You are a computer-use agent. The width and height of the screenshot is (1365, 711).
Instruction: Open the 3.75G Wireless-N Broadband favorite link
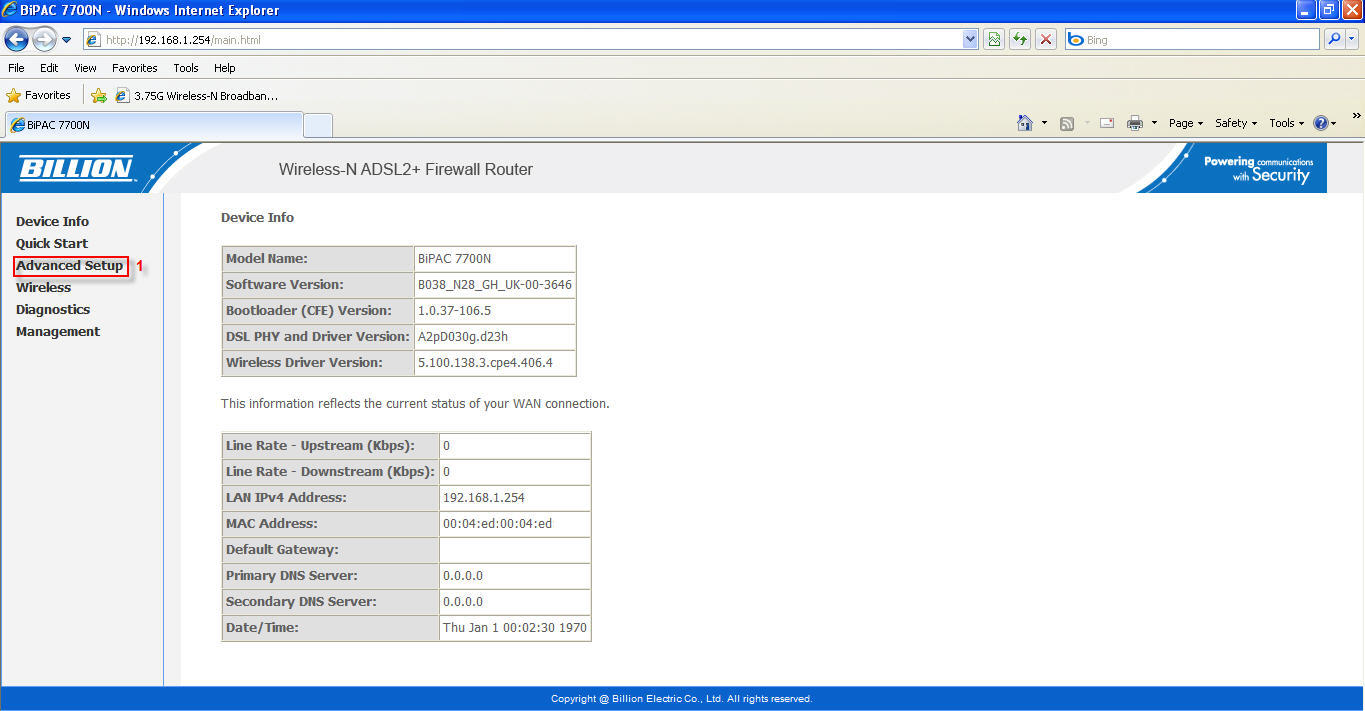pyautogui.click(x=197, y=96)
